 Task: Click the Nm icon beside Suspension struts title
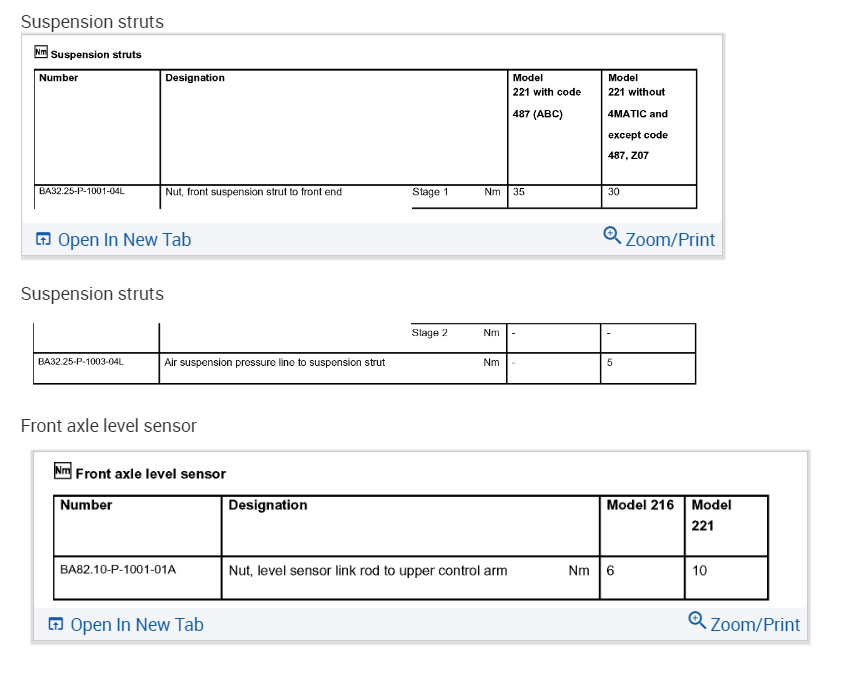(40, 53)
